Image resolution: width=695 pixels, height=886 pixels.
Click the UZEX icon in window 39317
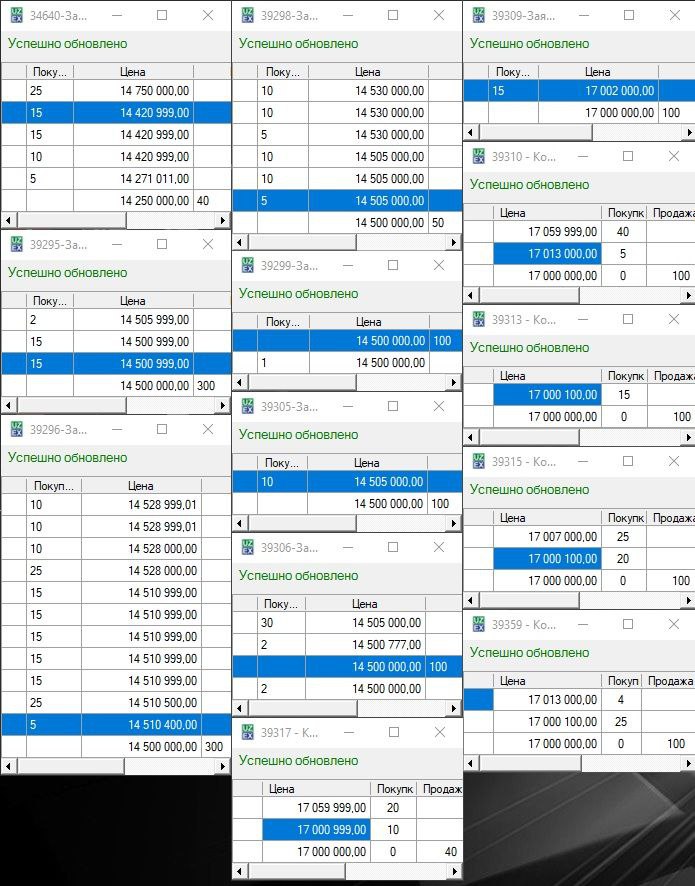[x=247, y=733]
